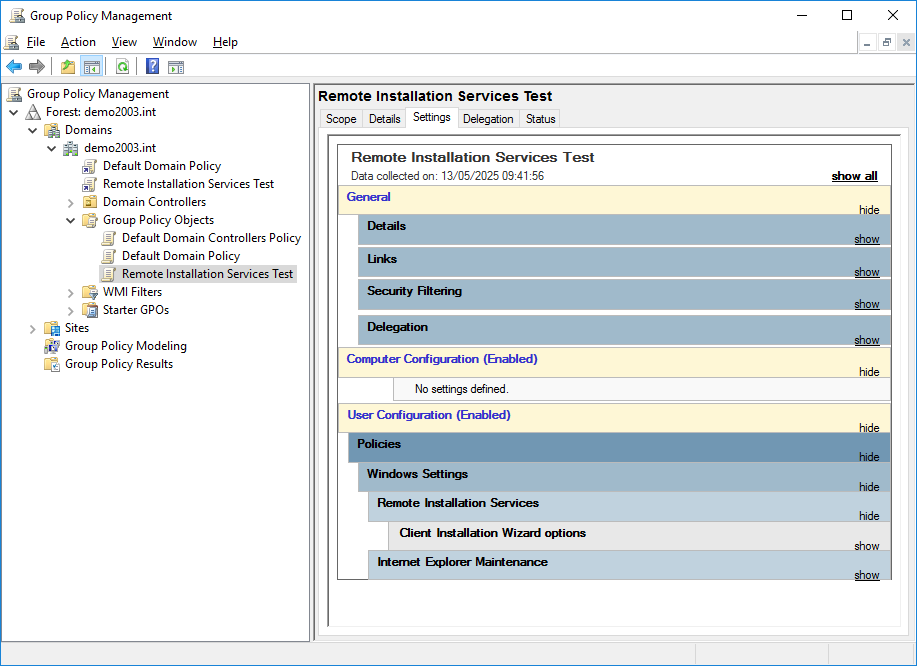Hide the Remote Installation Services section
The height and width of the screenshot is (666, 917).
869,516
